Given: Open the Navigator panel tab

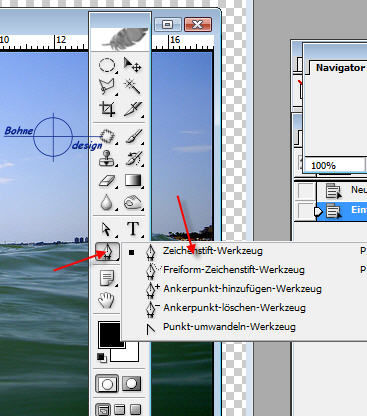Looking at the screenshot, I should [x=340, y=68].
